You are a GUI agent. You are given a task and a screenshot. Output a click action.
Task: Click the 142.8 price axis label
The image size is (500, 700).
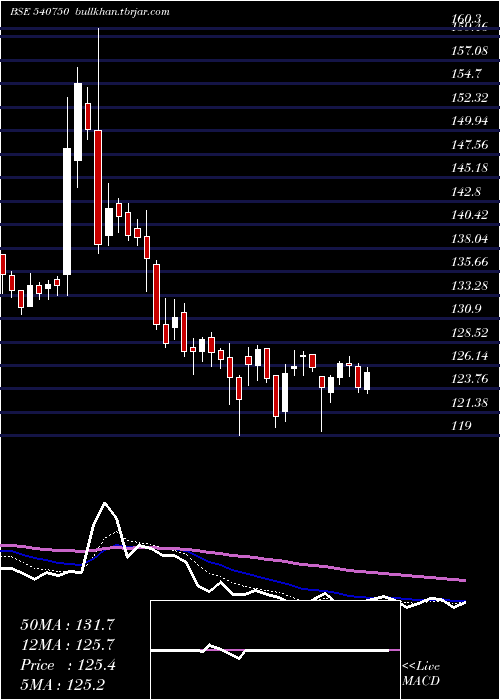tap(466, 192)
